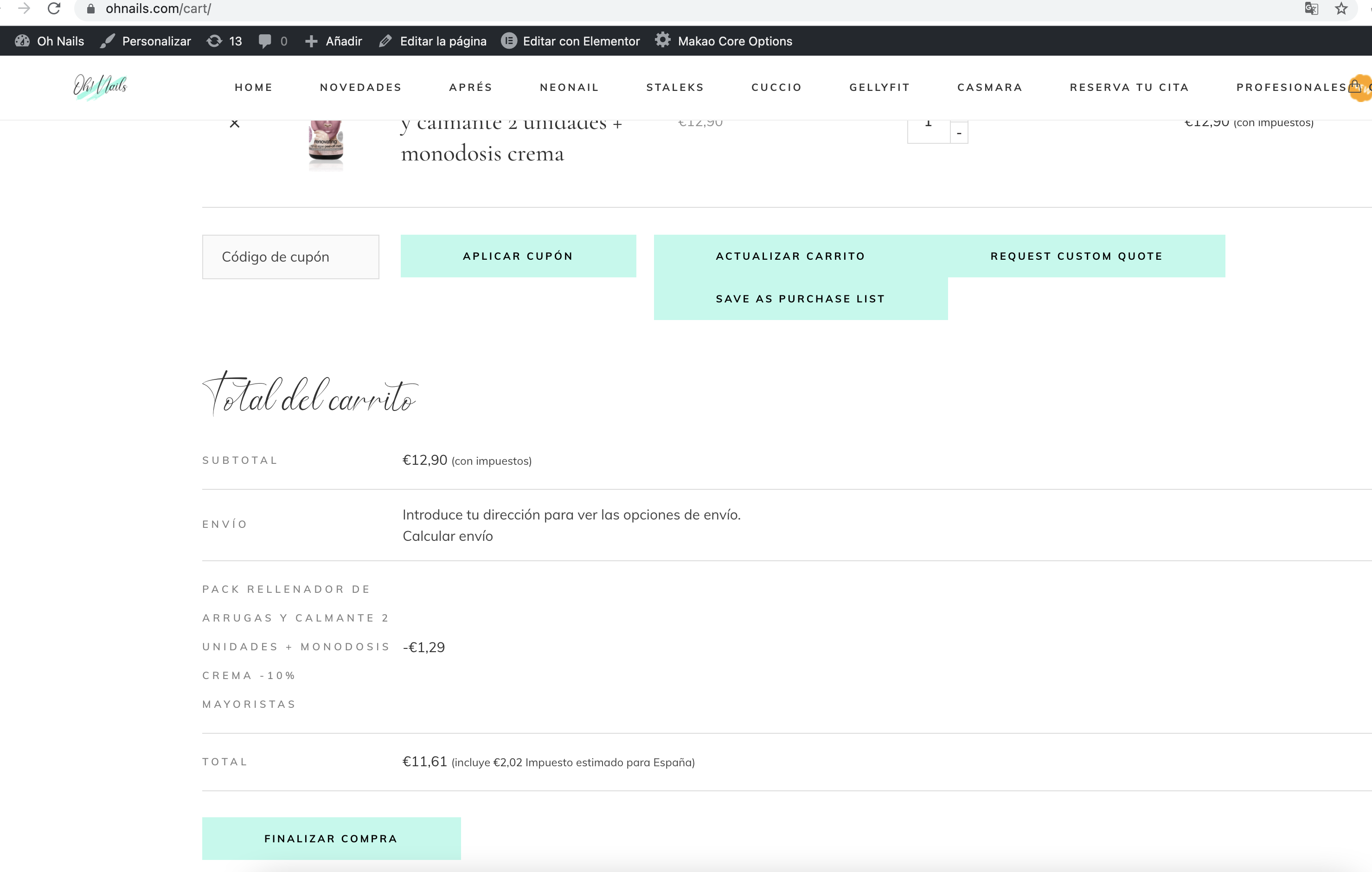Open the GELLYFIT menu item

pos(880,87)
